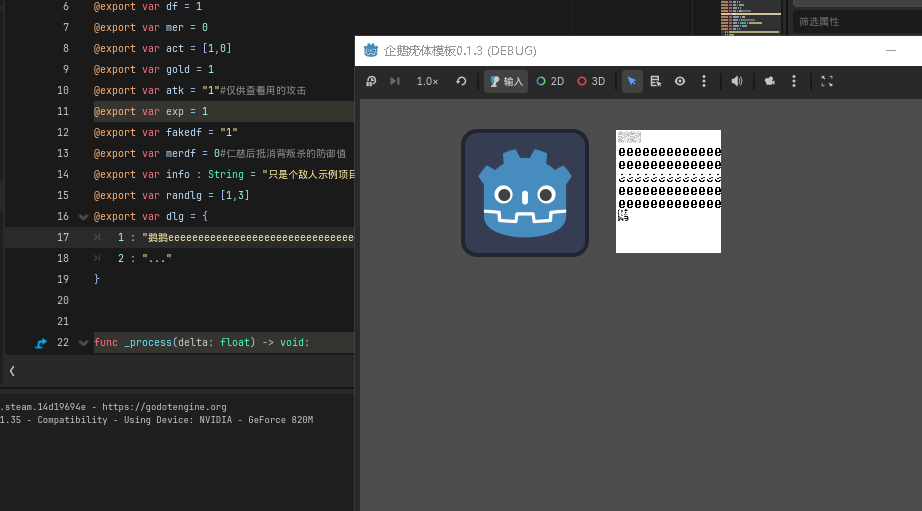The width and height of the screenshot is (922, 511).
Task: Toggle the 输入 input mode button
Action: [506, 81]
